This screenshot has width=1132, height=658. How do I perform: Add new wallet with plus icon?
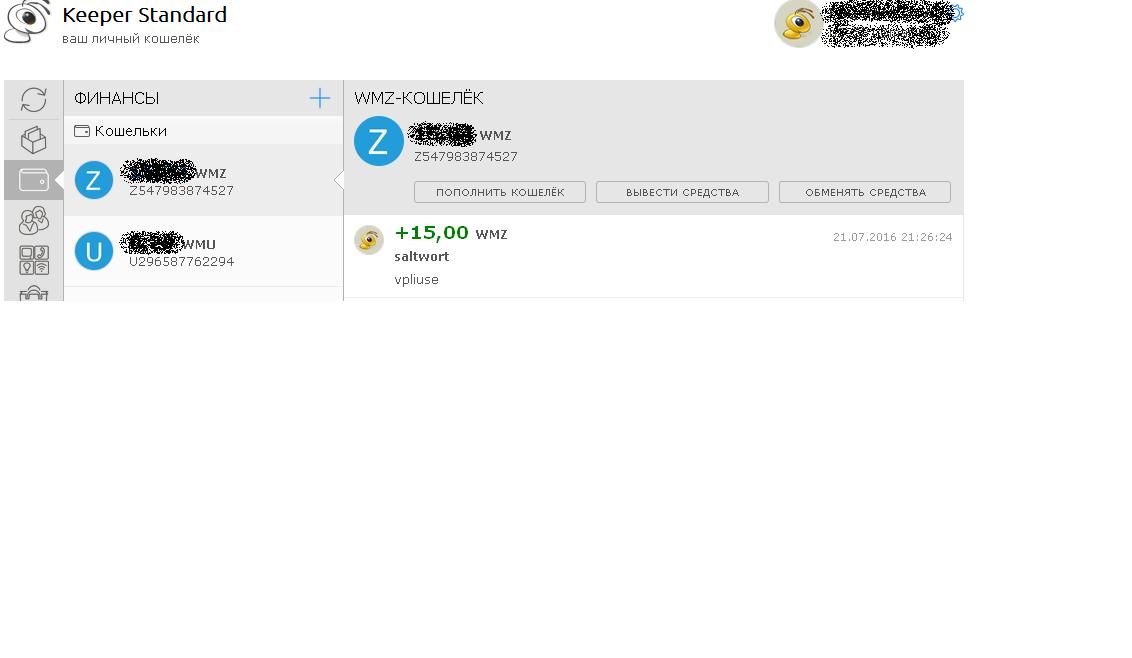(x=320, y=98)
